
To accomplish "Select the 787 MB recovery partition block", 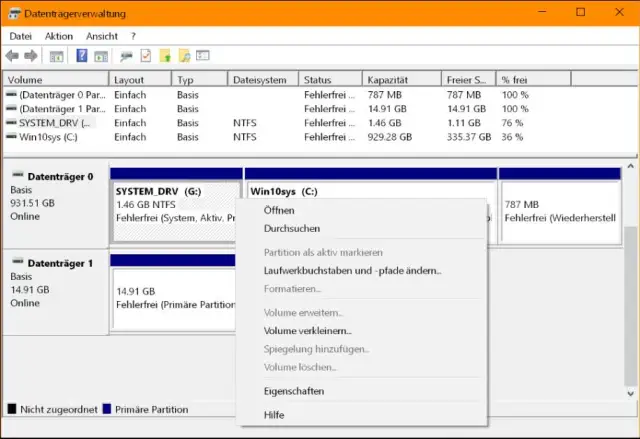I will (x=560, y=210).
